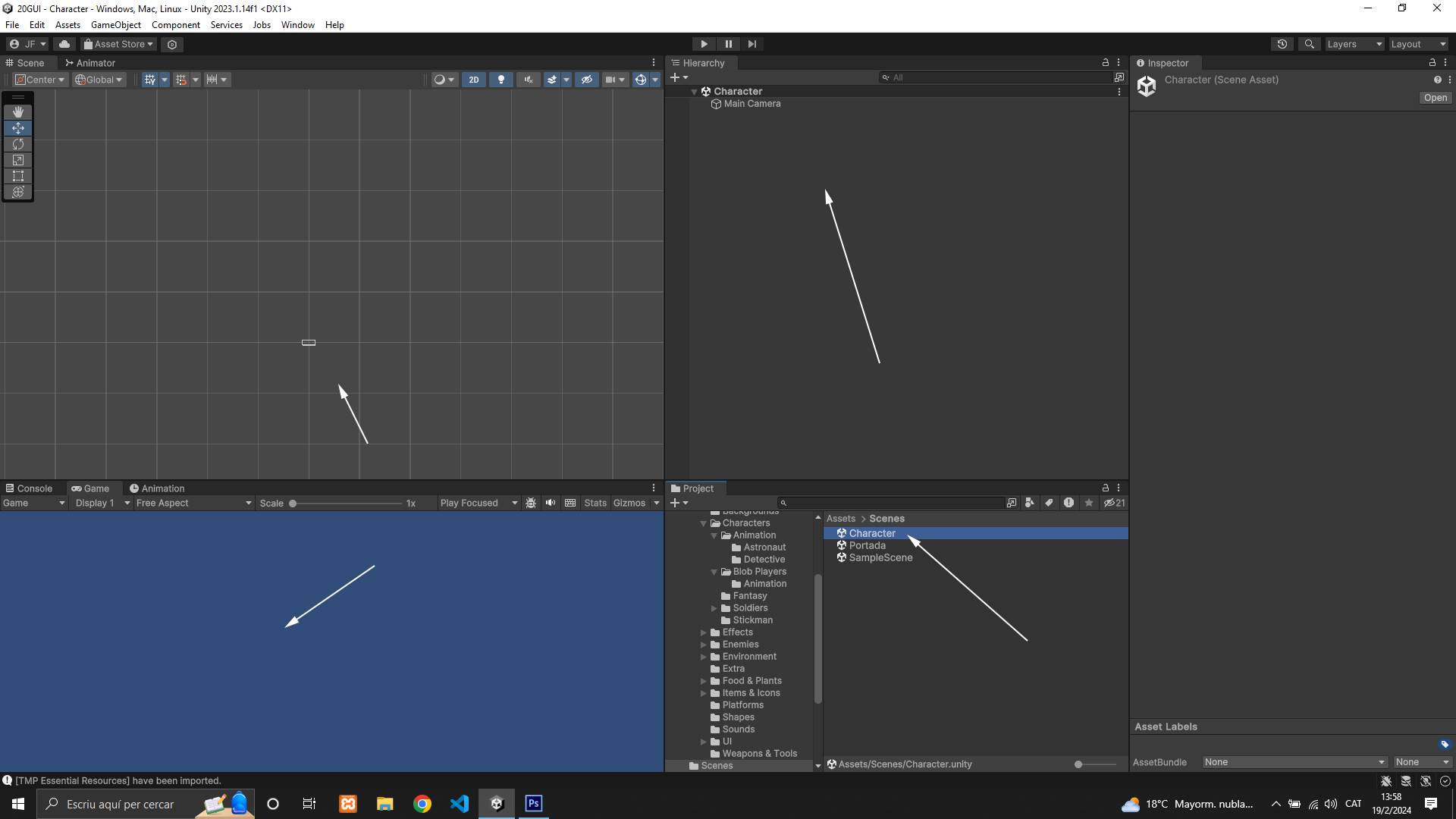1456x819 pixels.
Task: Adjust the Game view Scale slider
Action: click(x=293, y=504)
